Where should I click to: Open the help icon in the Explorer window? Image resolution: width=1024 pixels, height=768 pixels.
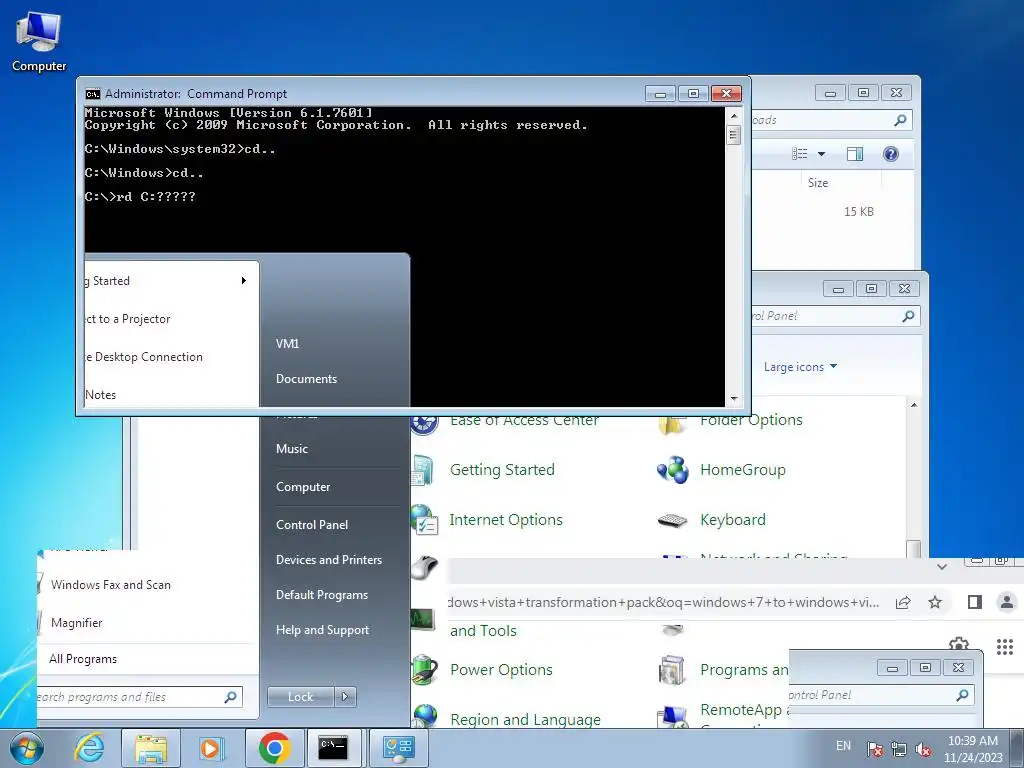(891, 153)
